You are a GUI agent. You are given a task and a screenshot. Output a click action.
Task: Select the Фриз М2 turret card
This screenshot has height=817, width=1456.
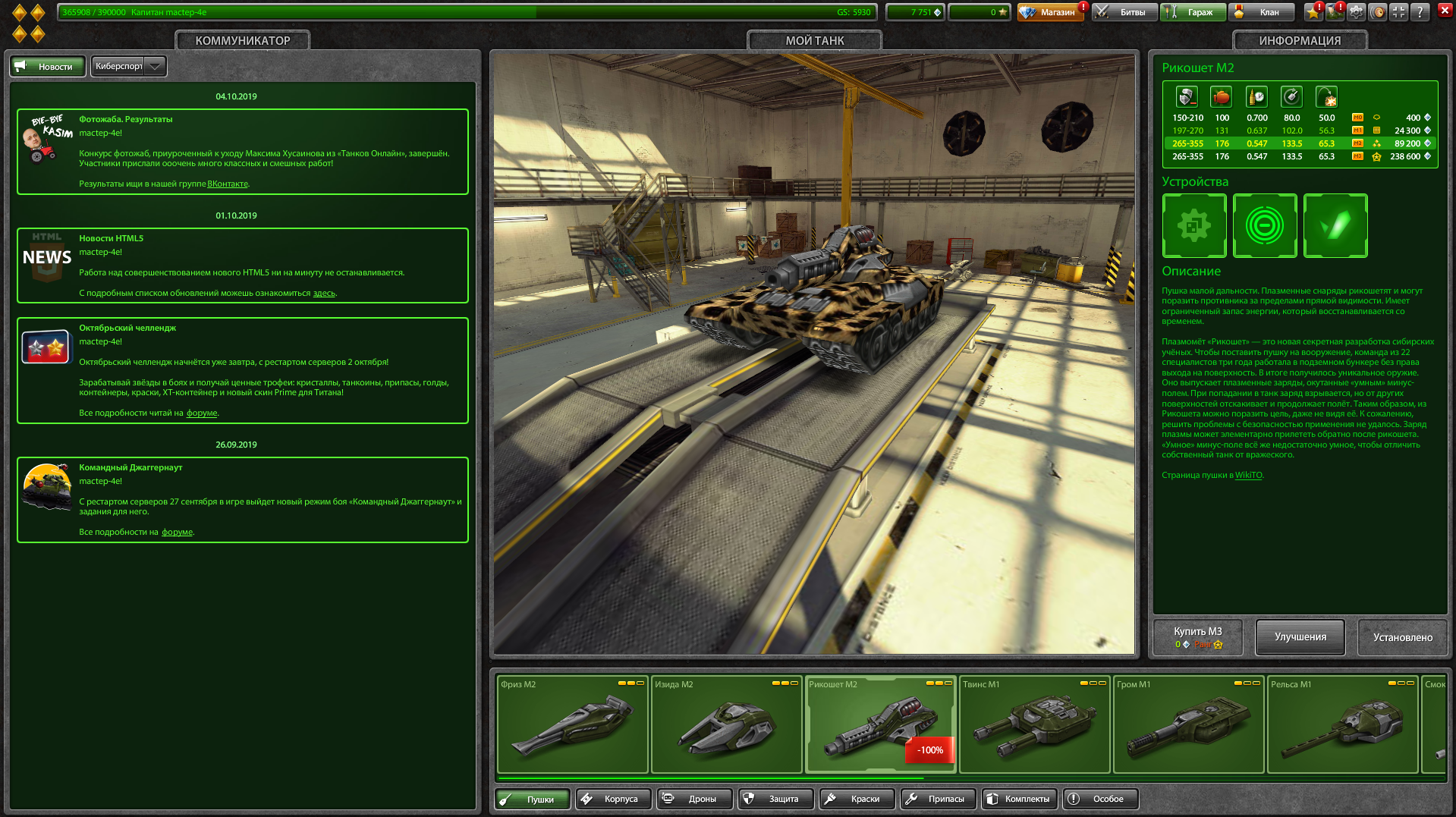pos(573,724)
